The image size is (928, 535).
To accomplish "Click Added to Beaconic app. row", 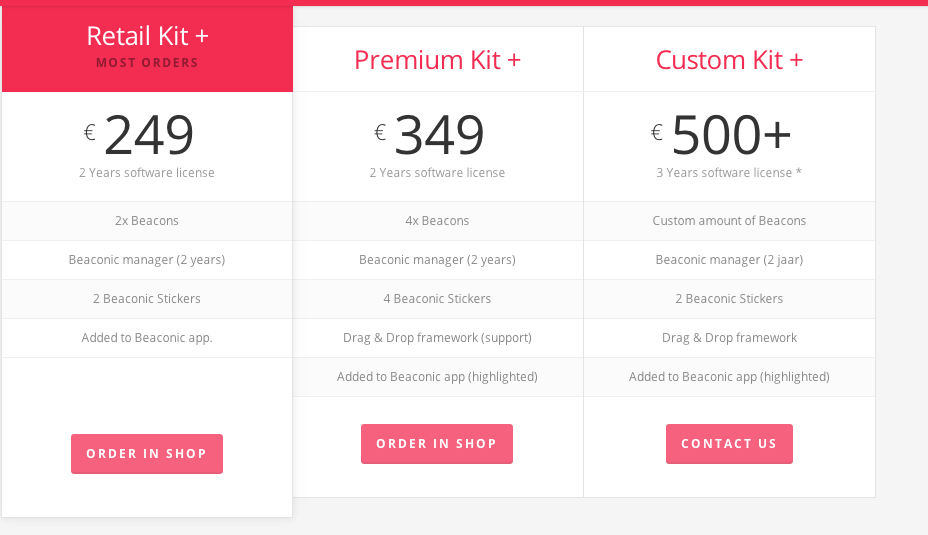I will tap(147, 338).
